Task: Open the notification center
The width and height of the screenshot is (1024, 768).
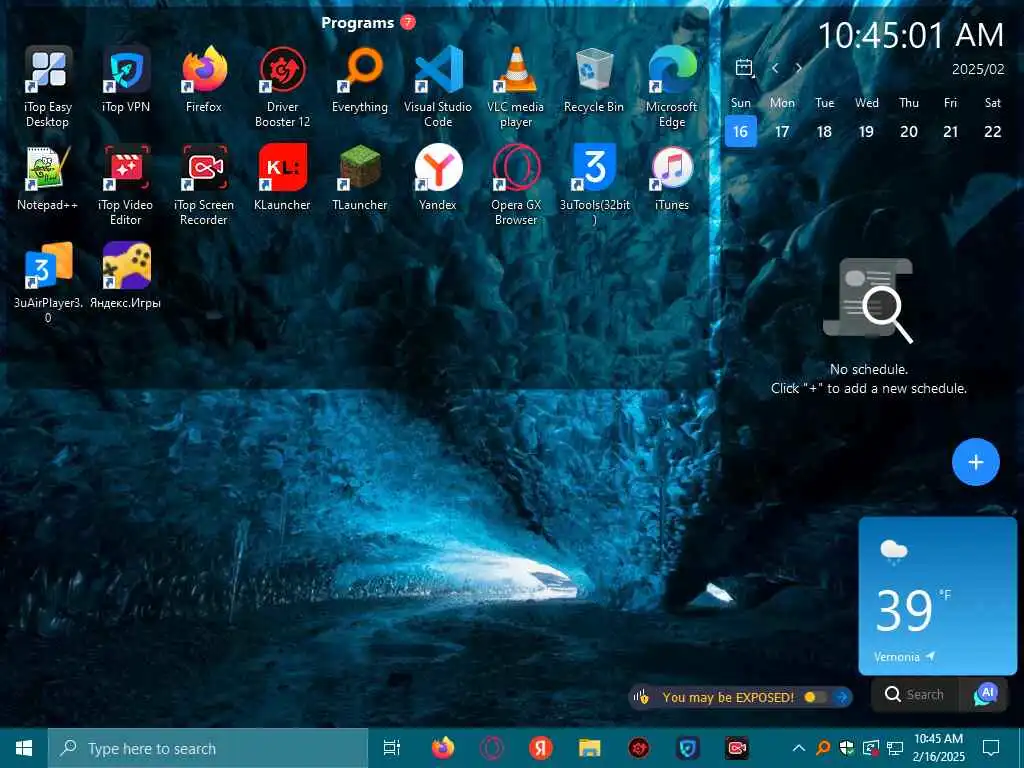Action: point(991,748)
